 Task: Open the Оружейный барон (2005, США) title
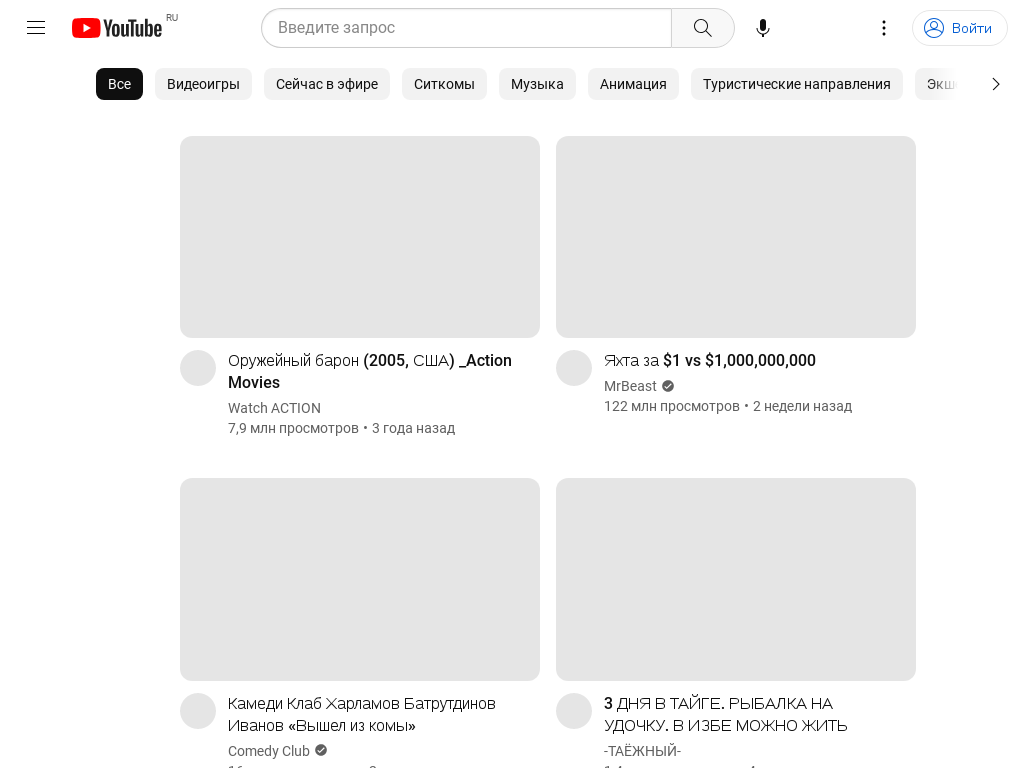point(370,371)
